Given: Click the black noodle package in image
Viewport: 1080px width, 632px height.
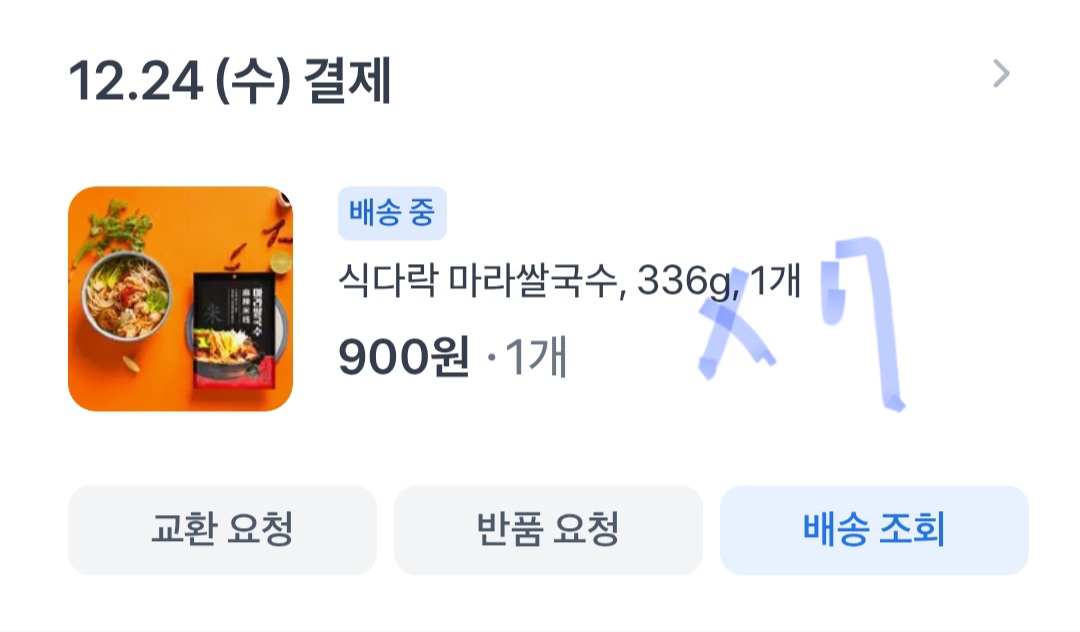Looking at the screenshot, I should tap(234, 330).
